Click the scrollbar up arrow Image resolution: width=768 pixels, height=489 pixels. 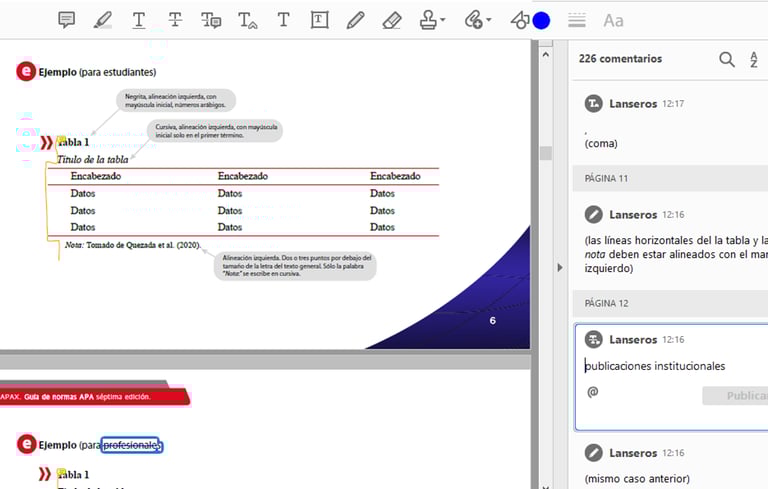point(546,54)
